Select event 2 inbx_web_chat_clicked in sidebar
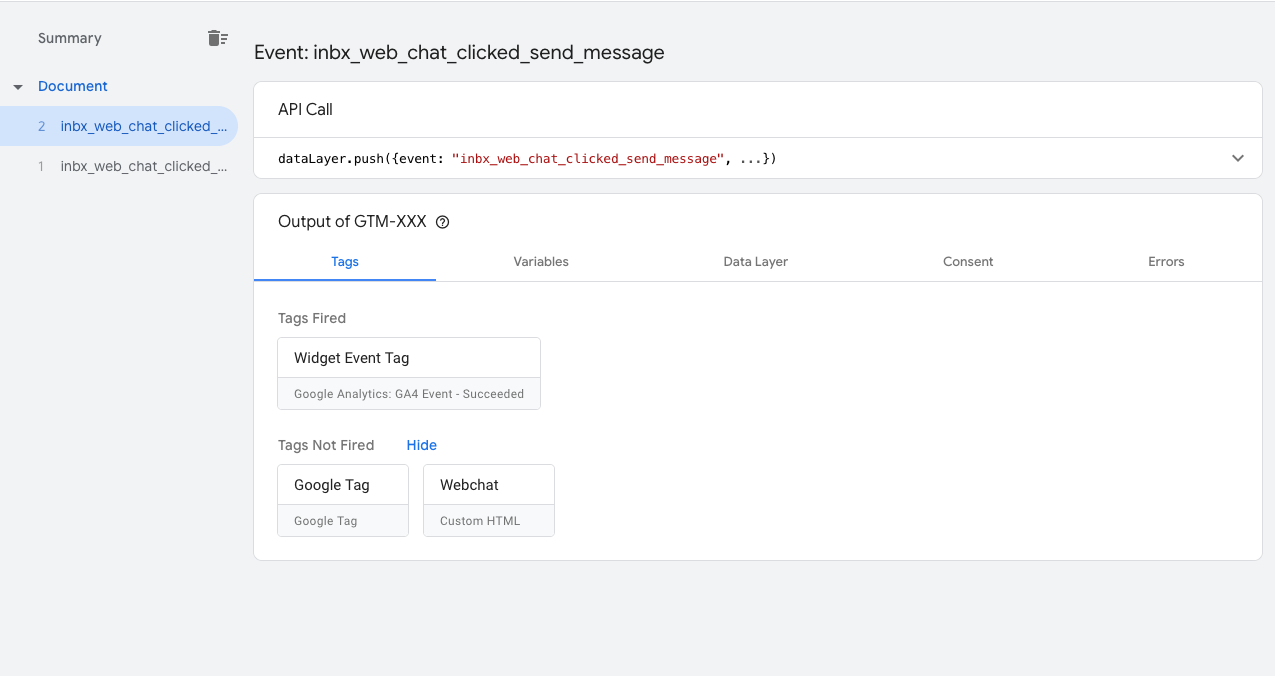This screenshot has width=1275, height=676. 119,126
